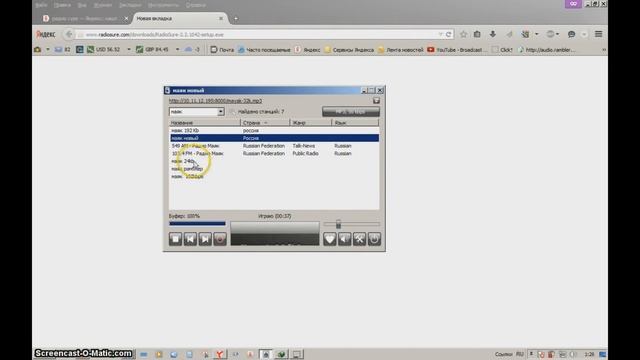Screen dimensions: 640x360
Task: Skip to the next station
Action: click(x=205, y=239)
